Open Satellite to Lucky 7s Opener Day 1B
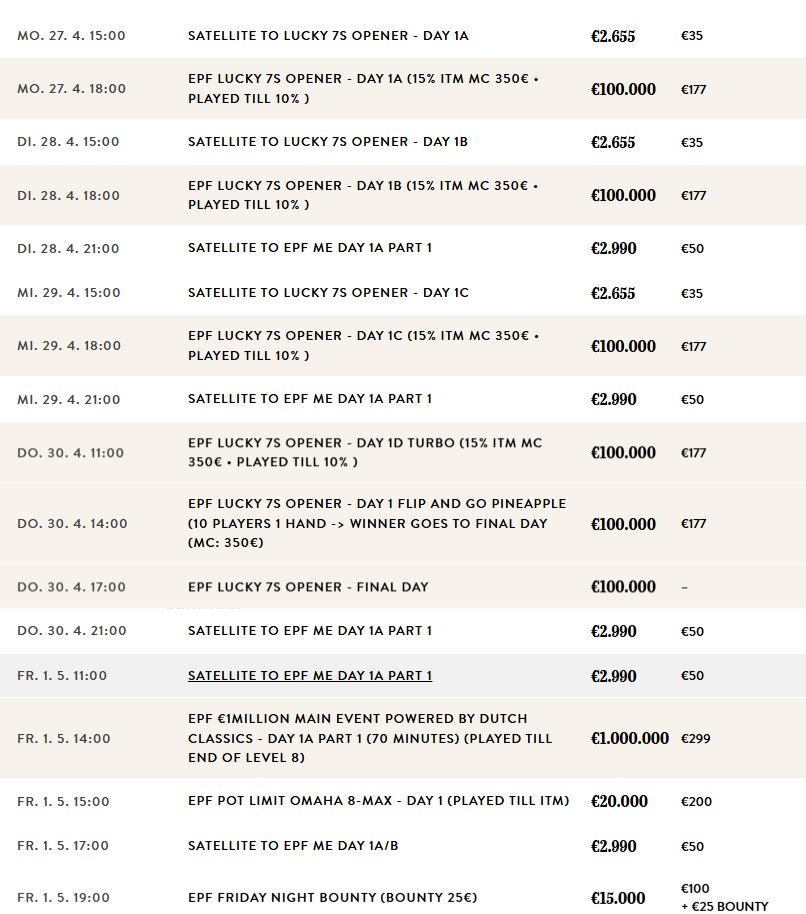 pos(328,142)
